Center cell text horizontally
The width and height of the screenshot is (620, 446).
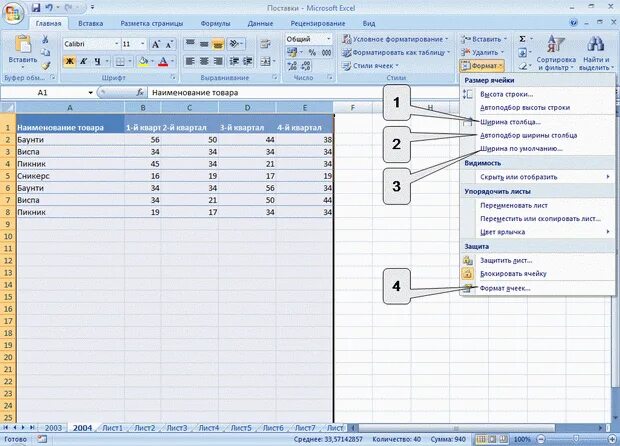(x=204, y=61)
